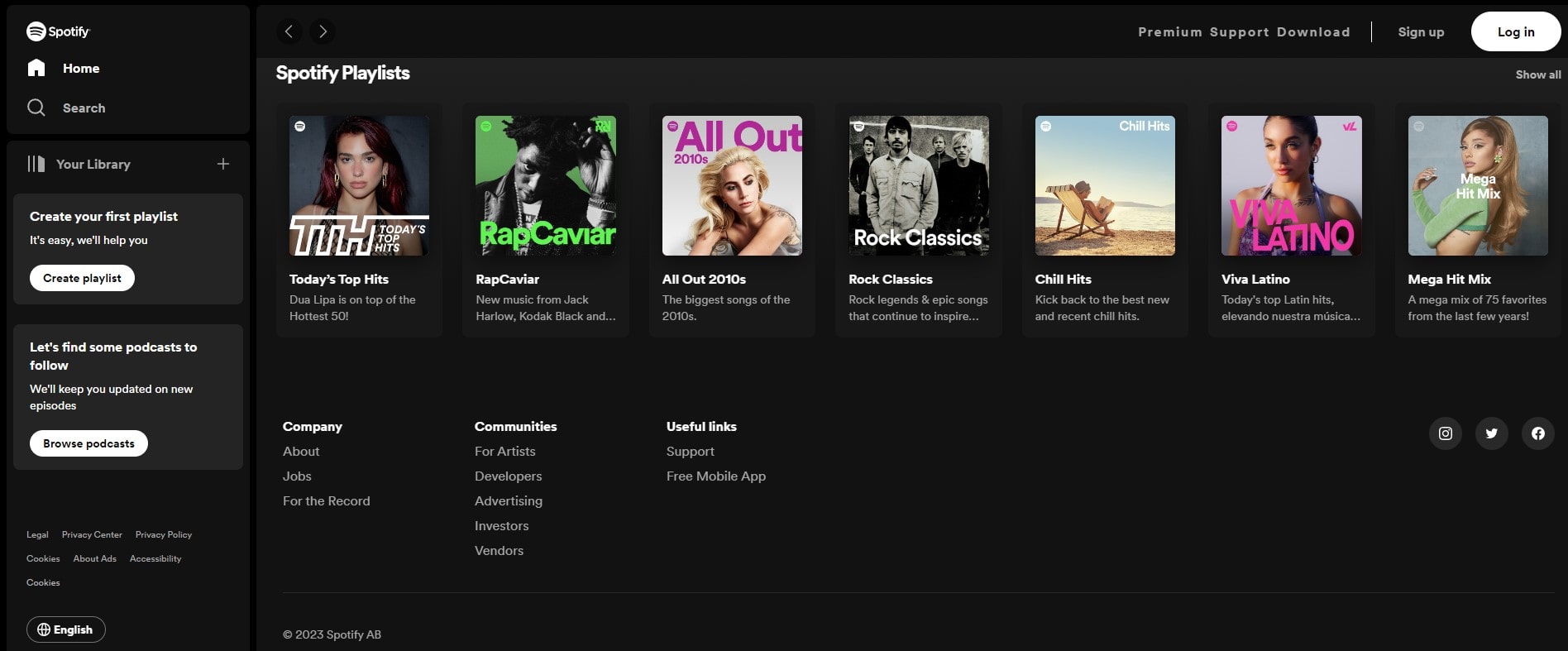Screen dimensions: 1568x651
Task: Open Premium from top navigation
Action: [1170, 31]
